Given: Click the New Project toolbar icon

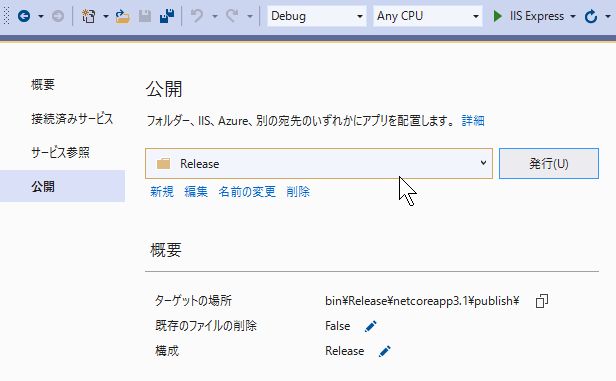Looking at the screenshot, I should [x=88, y=16].
